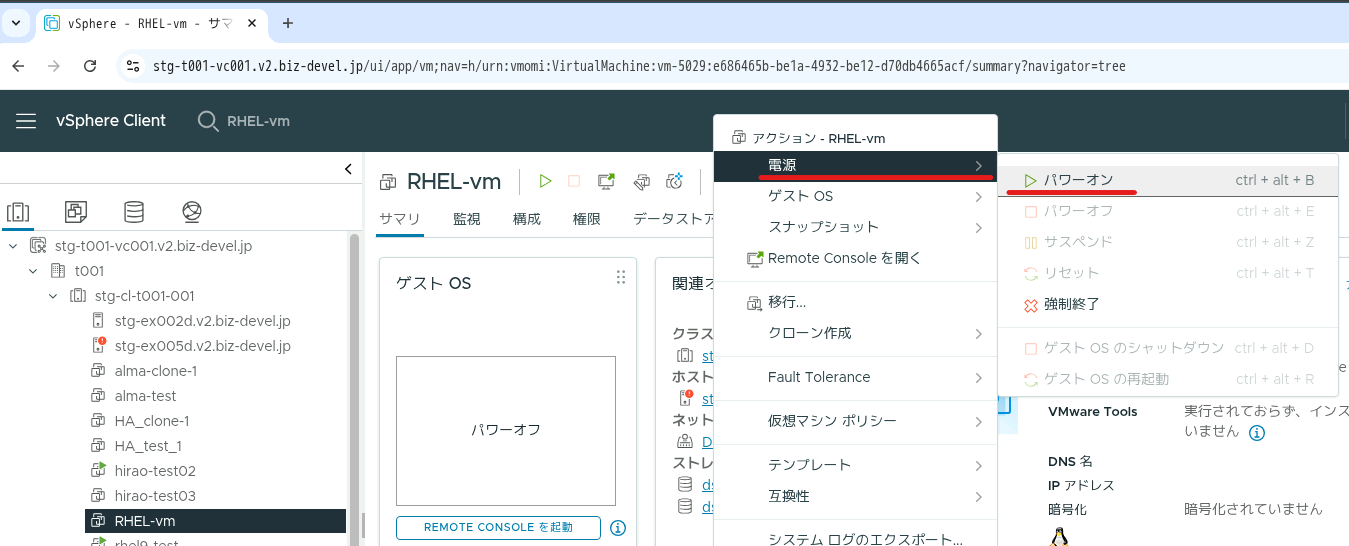Image resolution: width=1349 pixels, height=546 pixels.
Task: Click VM icon beside alma-clone-1
Action: click(98, 371)
